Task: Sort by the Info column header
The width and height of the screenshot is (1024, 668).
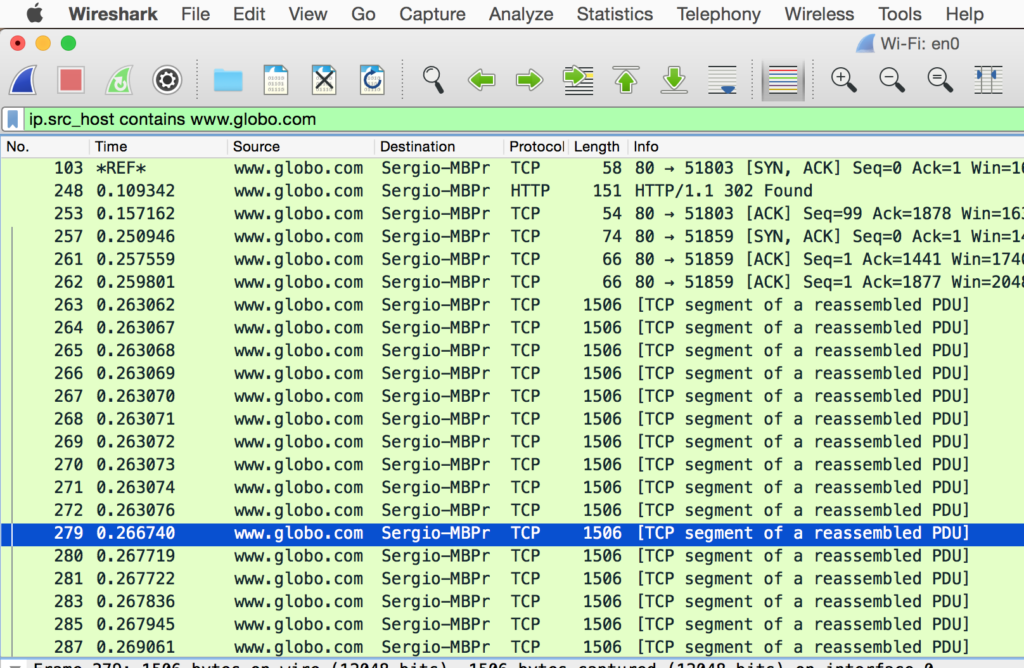Action: pos(825,146)
